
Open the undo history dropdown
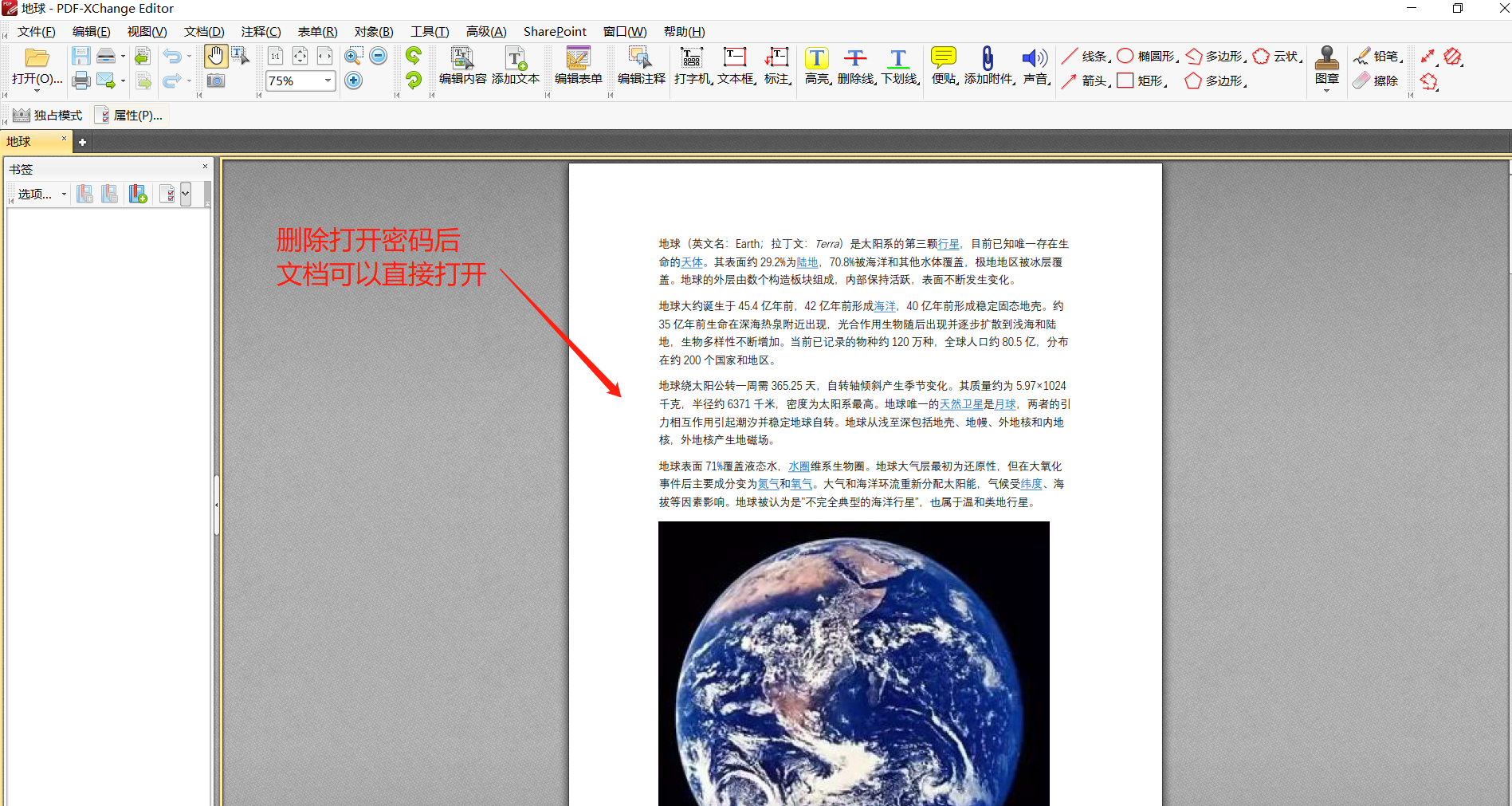[x=188, y=56]
